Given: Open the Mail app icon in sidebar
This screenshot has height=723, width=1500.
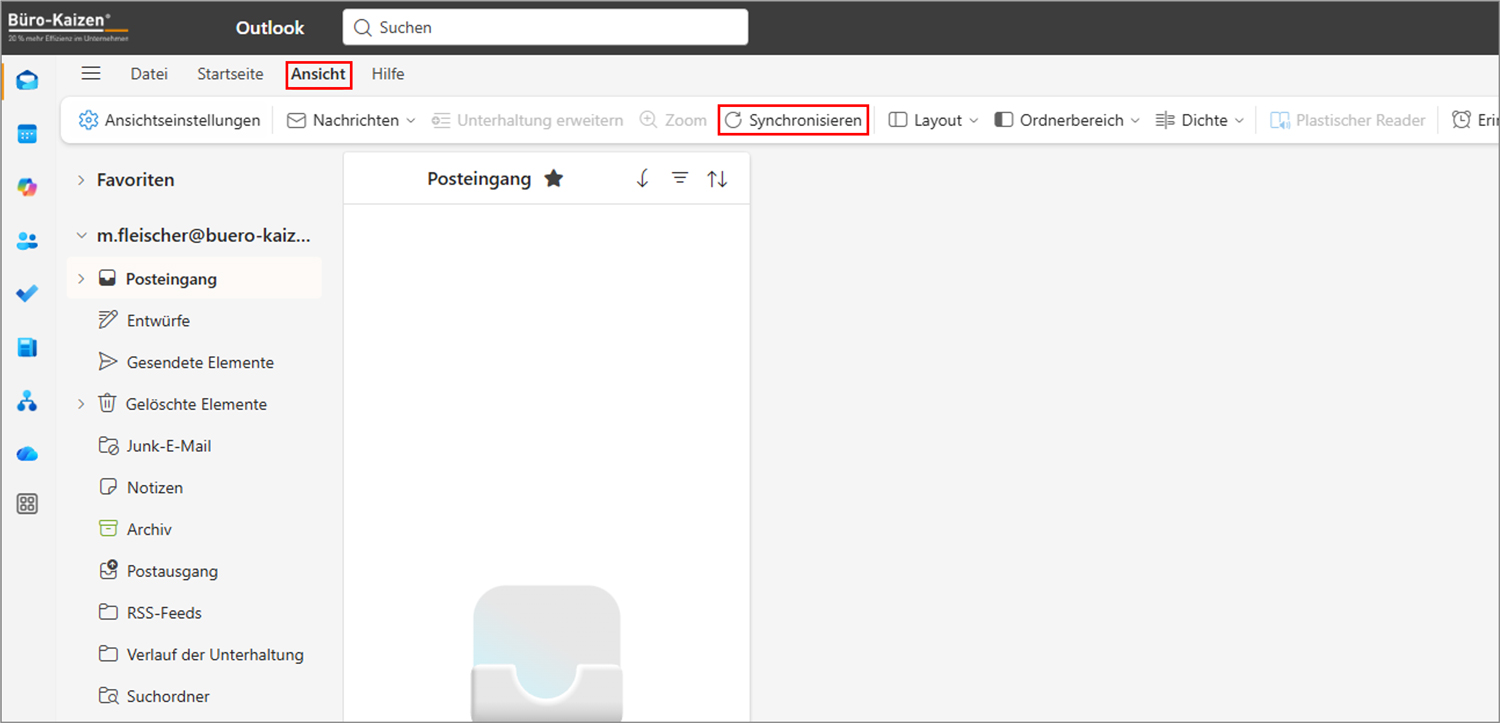Looking at the screenshot, I should pos(27,80).
